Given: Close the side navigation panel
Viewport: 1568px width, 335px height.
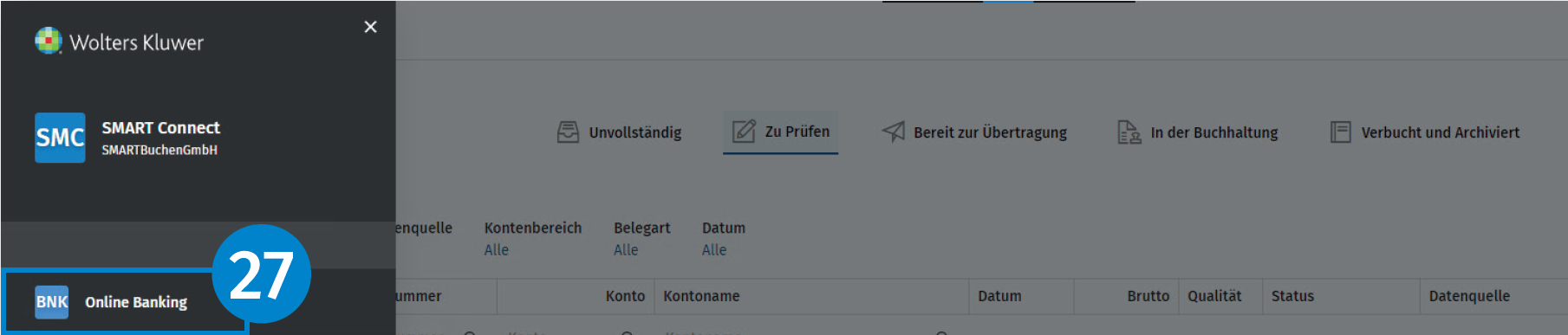Looking at the screenshot, I should coord(370,27).
